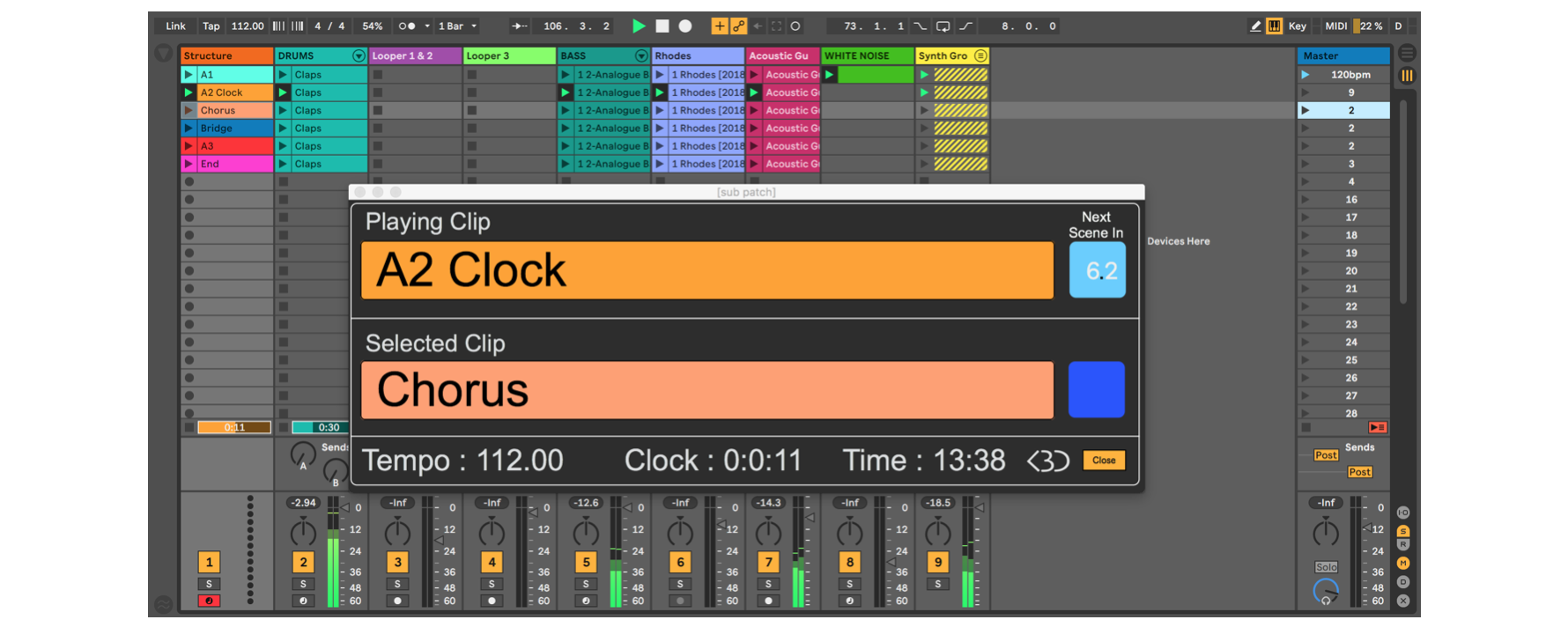Click the Arrangement Record circle button
This screenshot has width=1568, height=627.
(x=685, y=26)
